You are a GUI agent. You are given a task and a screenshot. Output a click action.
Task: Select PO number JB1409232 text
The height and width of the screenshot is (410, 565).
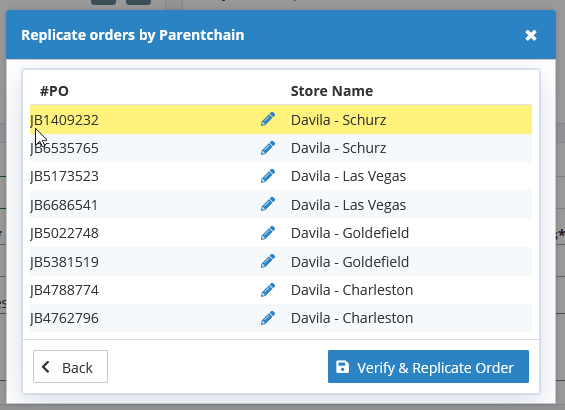pos(64,120)
